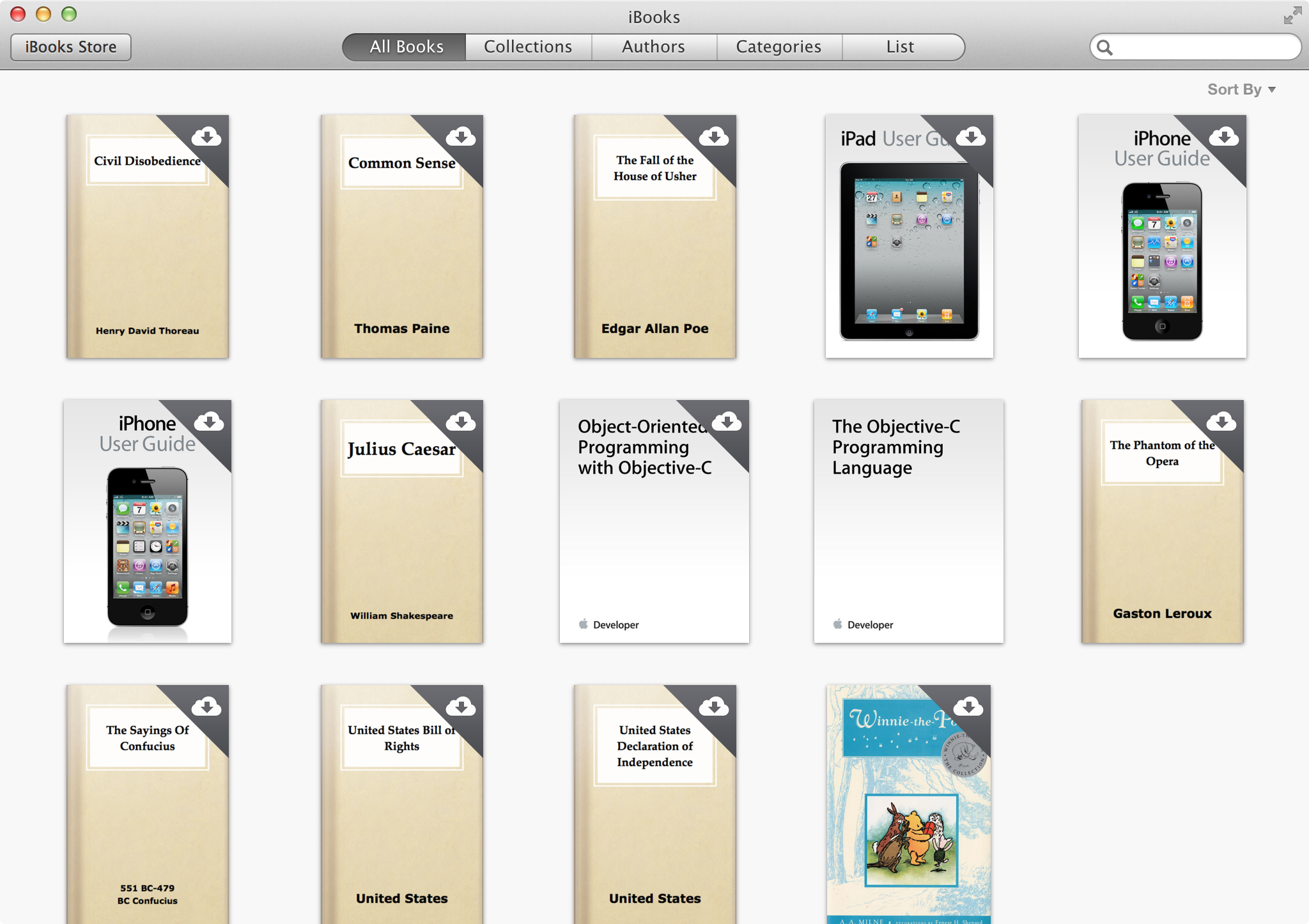Tap cloud icon on Fall of House of Usher
Screen dimensions: 1309x924
click(714, 136)
